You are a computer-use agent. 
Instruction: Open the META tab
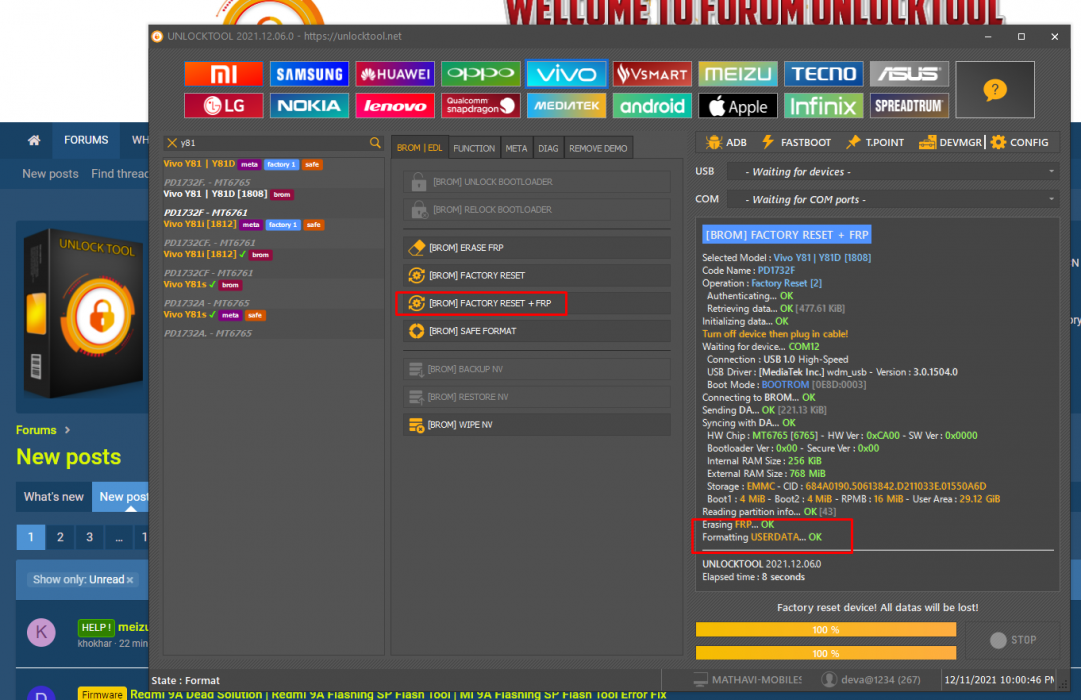[516, 148]
